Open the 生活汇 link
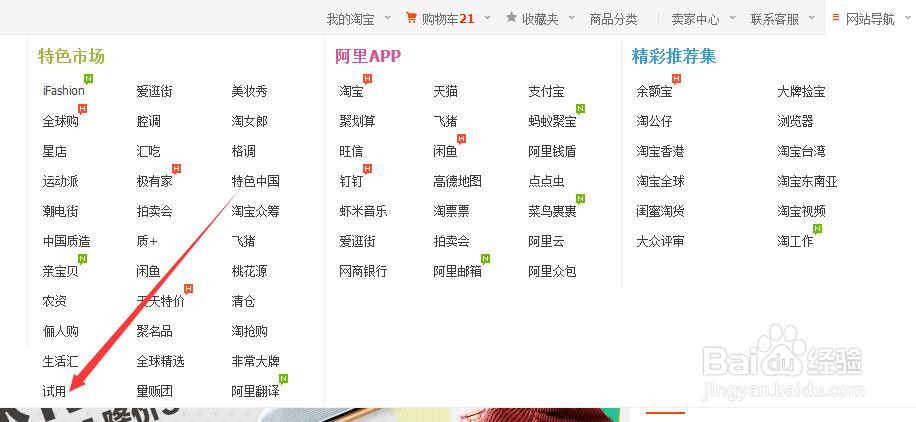Viewport: 916px width, 422px height. (61, 361)
